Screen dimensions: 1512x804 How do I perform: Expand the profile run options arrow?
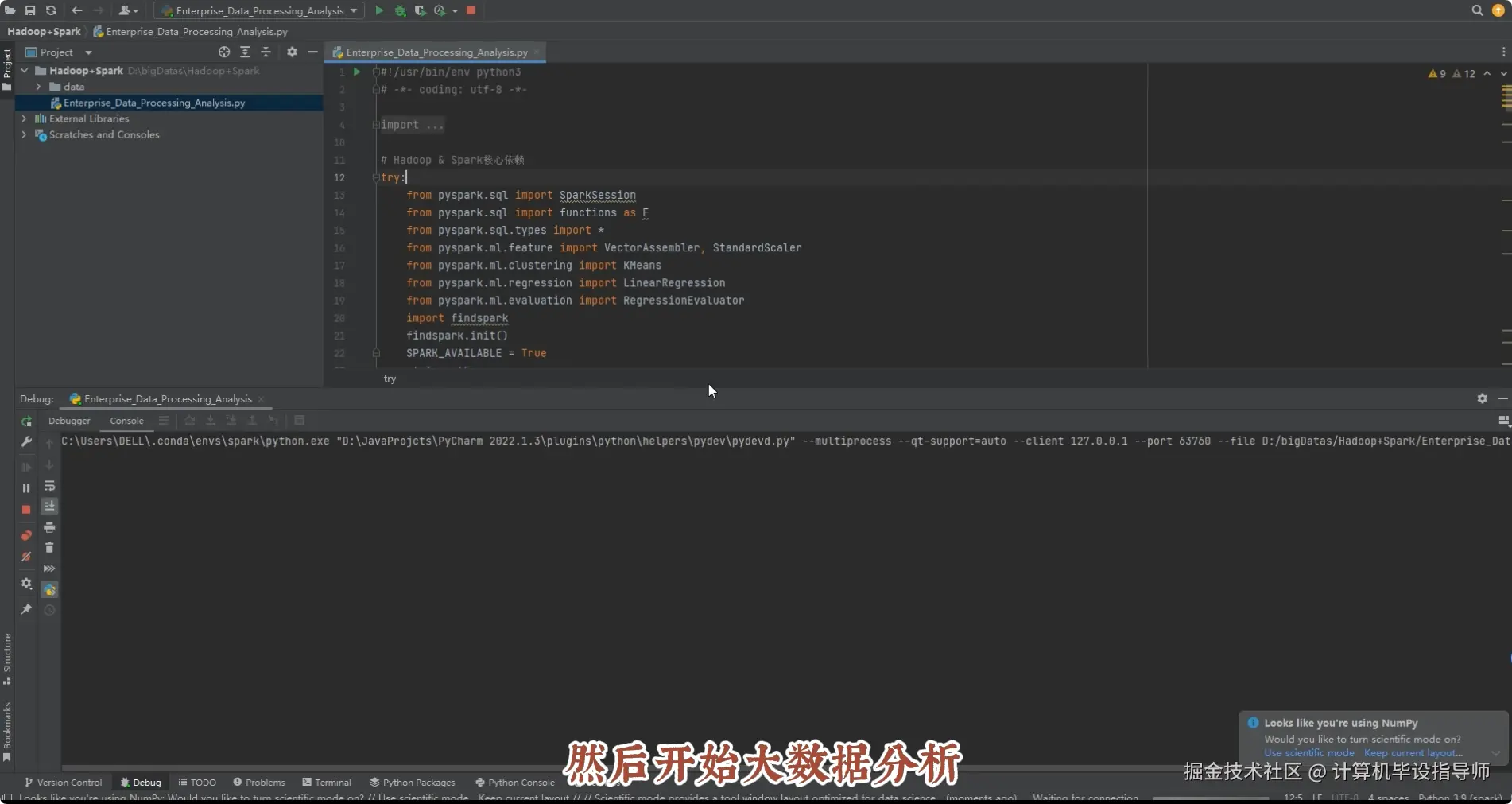[x=455, y=11]
